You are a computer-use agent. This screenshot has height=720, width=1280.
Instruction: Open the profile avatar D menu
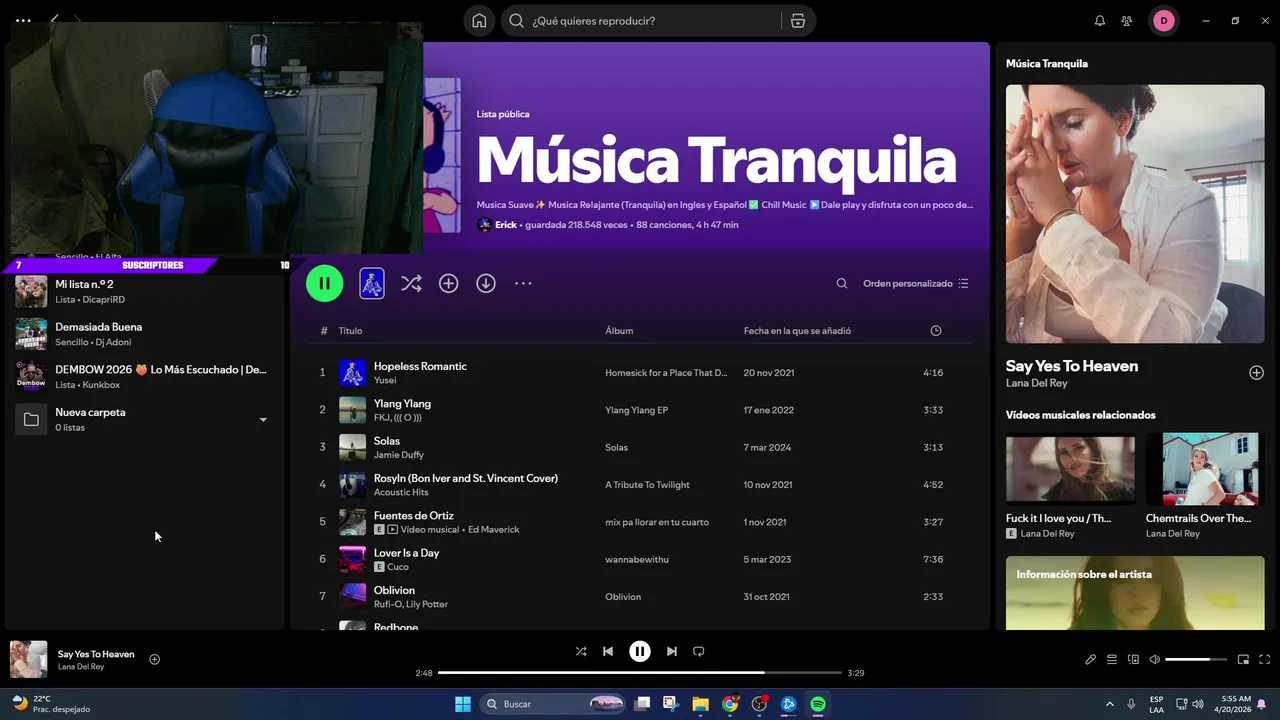pos(1163,21)
